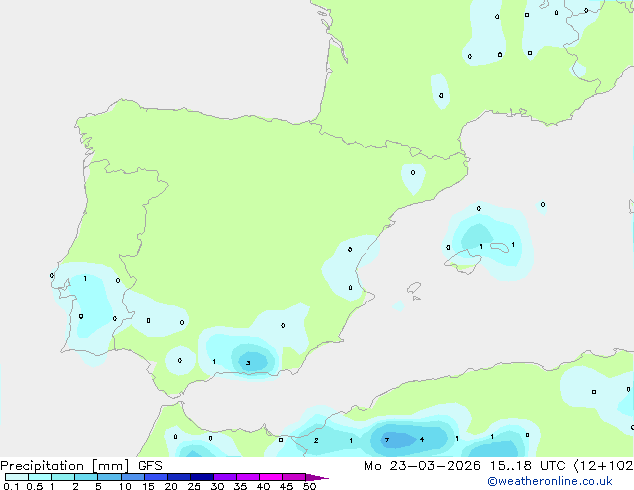Viewport: 634px width, 490px height.
Task: Open the weatheronline.co.uk copyright link
Action: click(549, 481)
